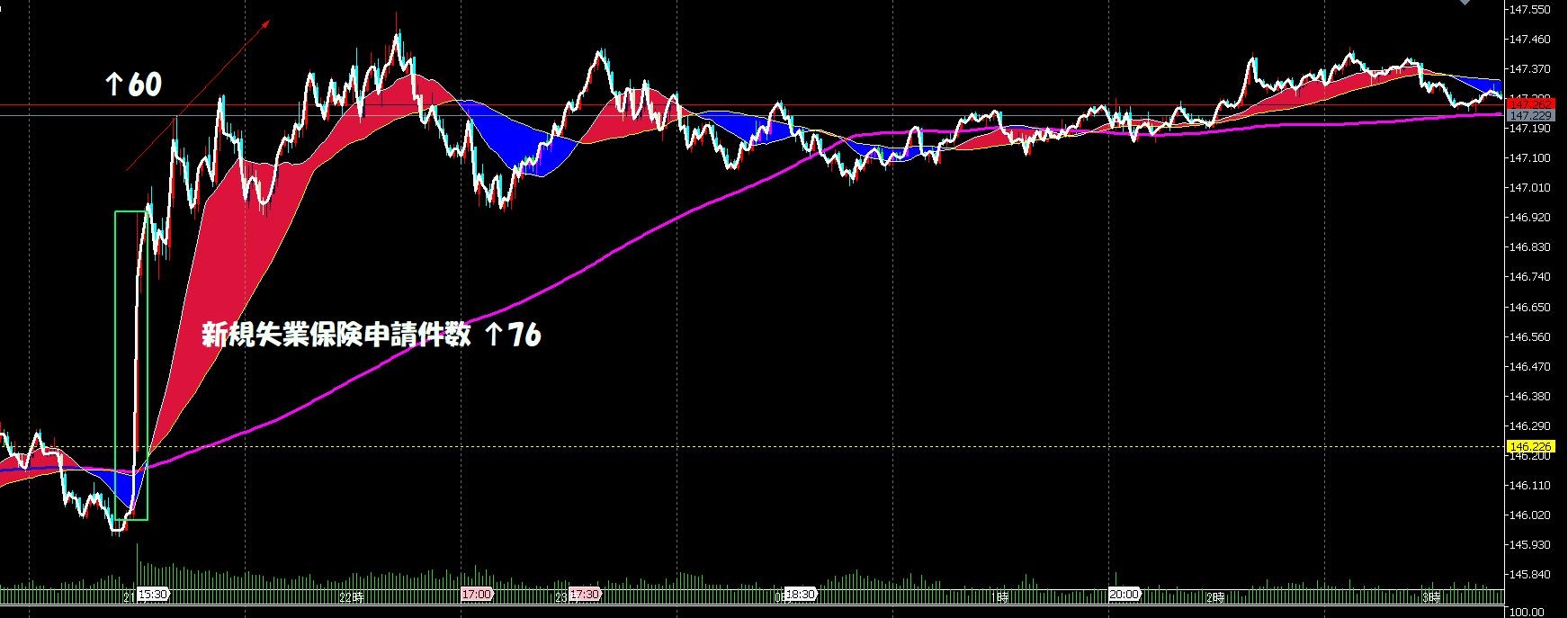Click the 146.920 price scale label
The width and height of the screenshot is (1568, 618).
coord(1530,218)
